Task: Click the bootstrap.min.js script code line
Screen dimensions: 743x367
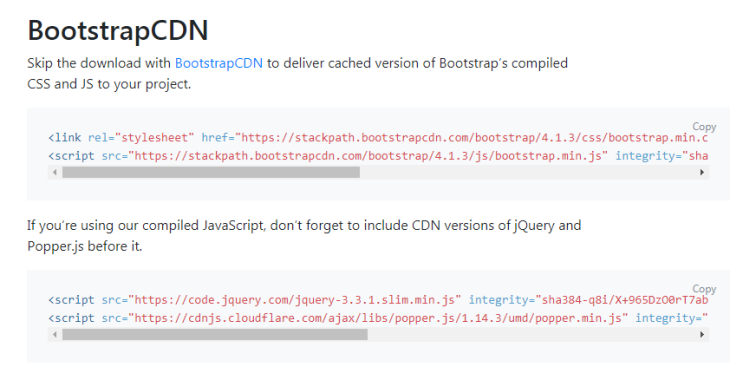Action: [x=378, y=156]
